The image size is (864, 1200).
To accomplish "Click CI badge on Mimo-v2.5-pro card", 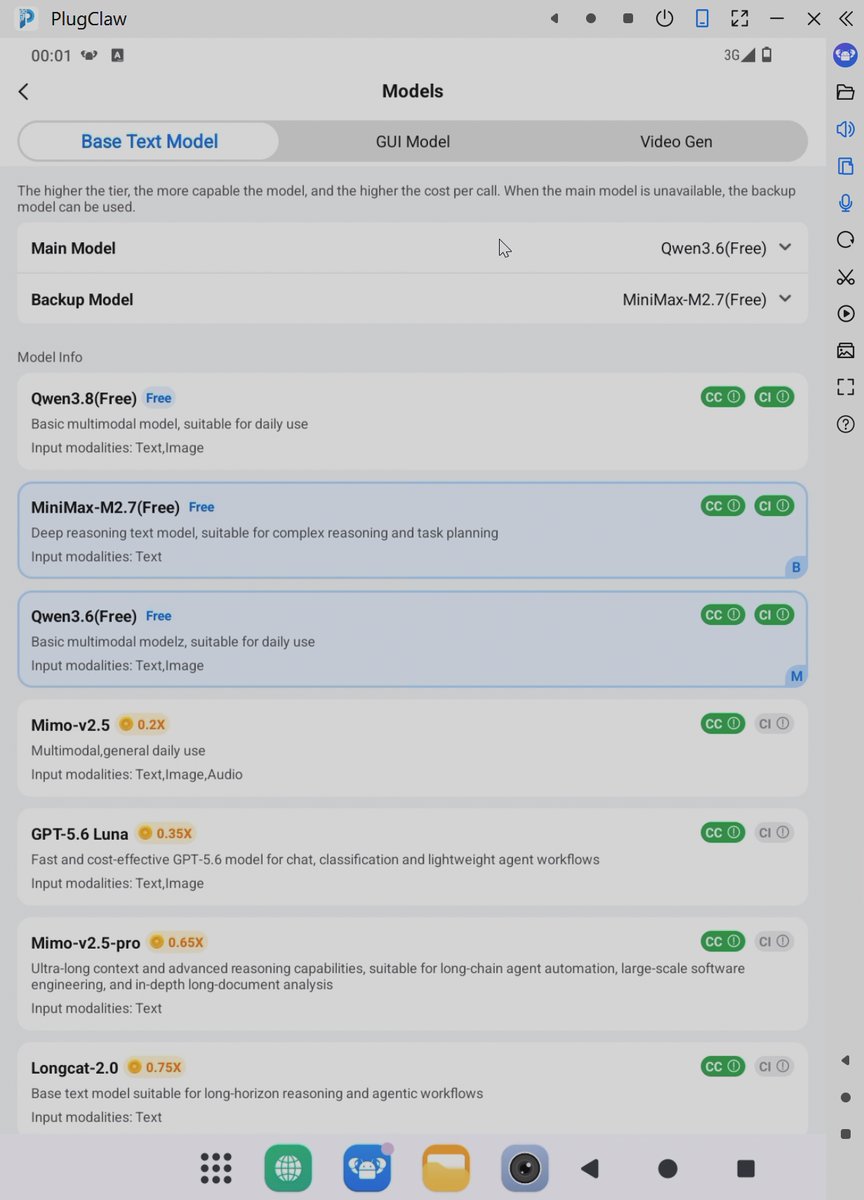I will pos(774,941).
